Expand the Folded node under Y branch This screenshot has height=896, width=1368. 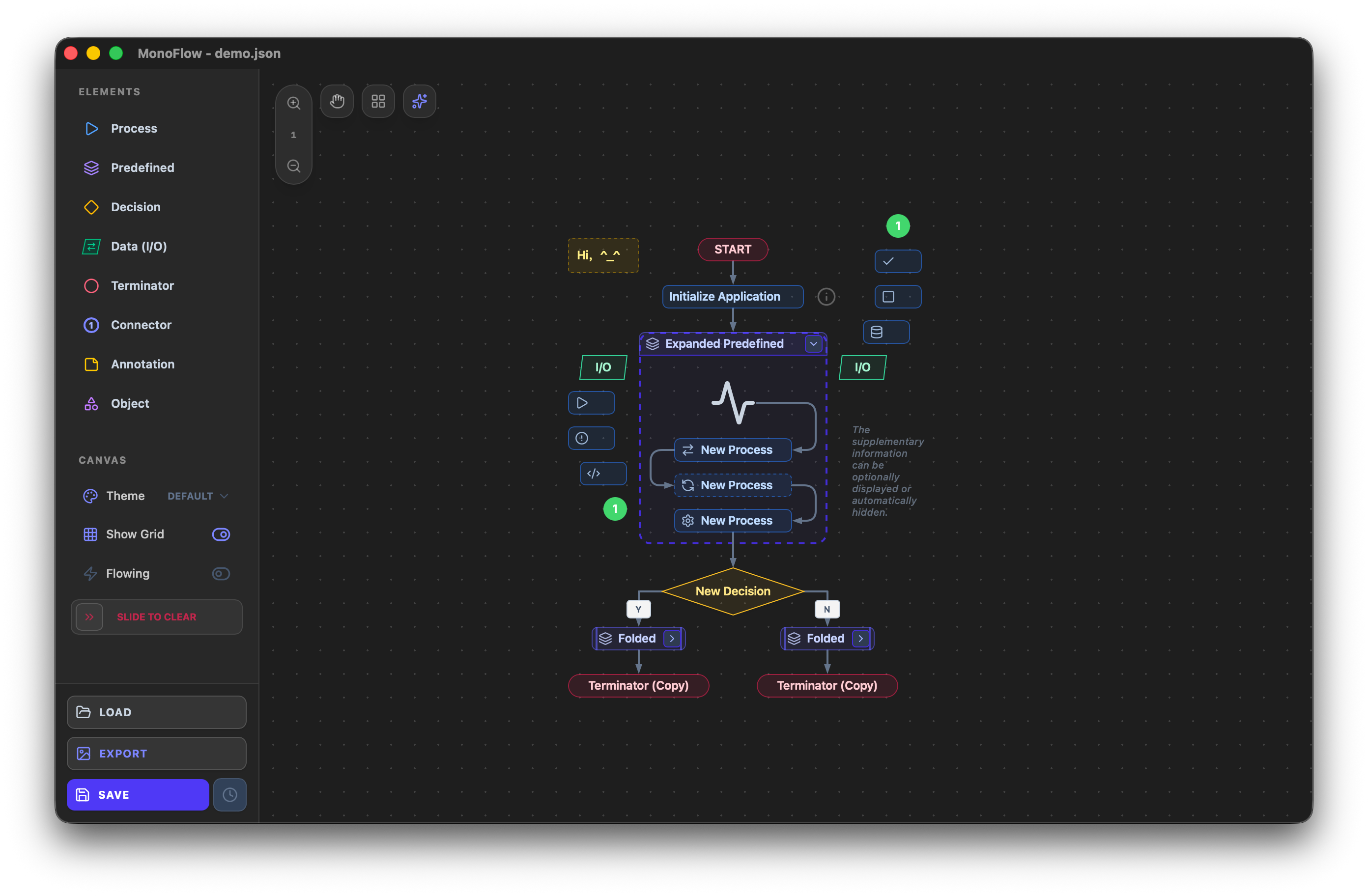click(x=672, y=639)
